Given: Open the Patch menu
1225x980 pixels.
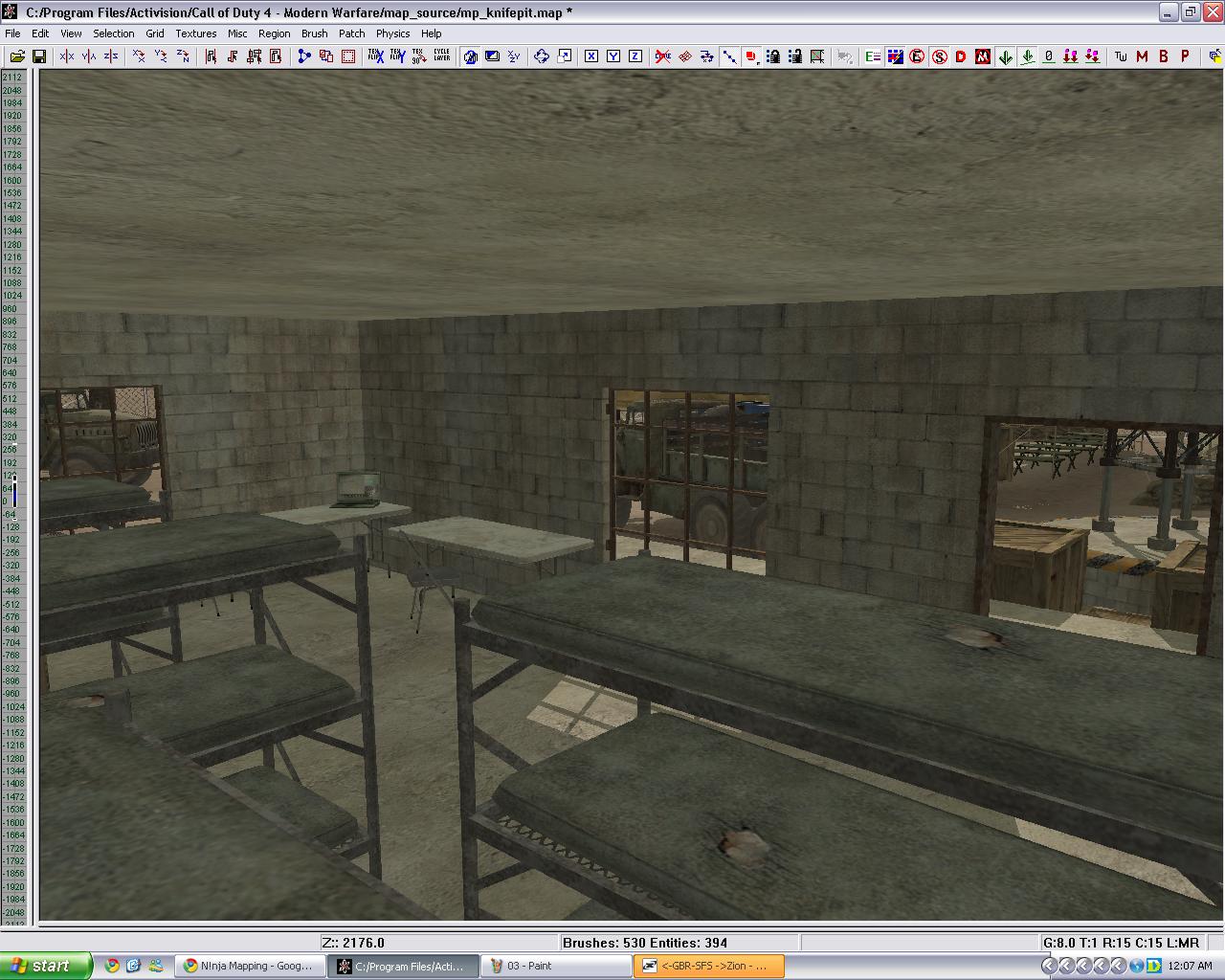Looking at the screenshot, I should [352, 33].
